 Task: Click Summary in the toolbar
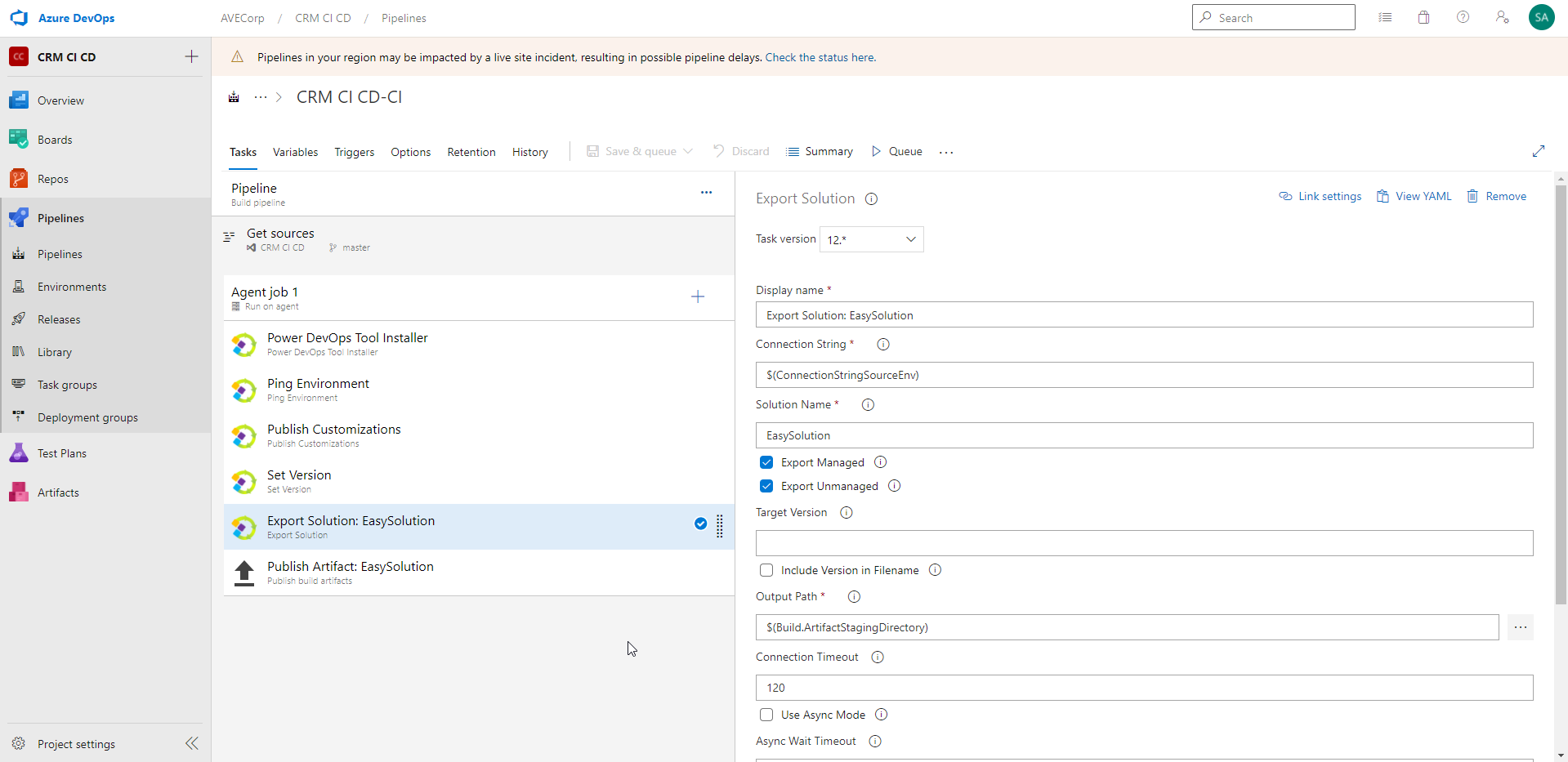point(820,151)
